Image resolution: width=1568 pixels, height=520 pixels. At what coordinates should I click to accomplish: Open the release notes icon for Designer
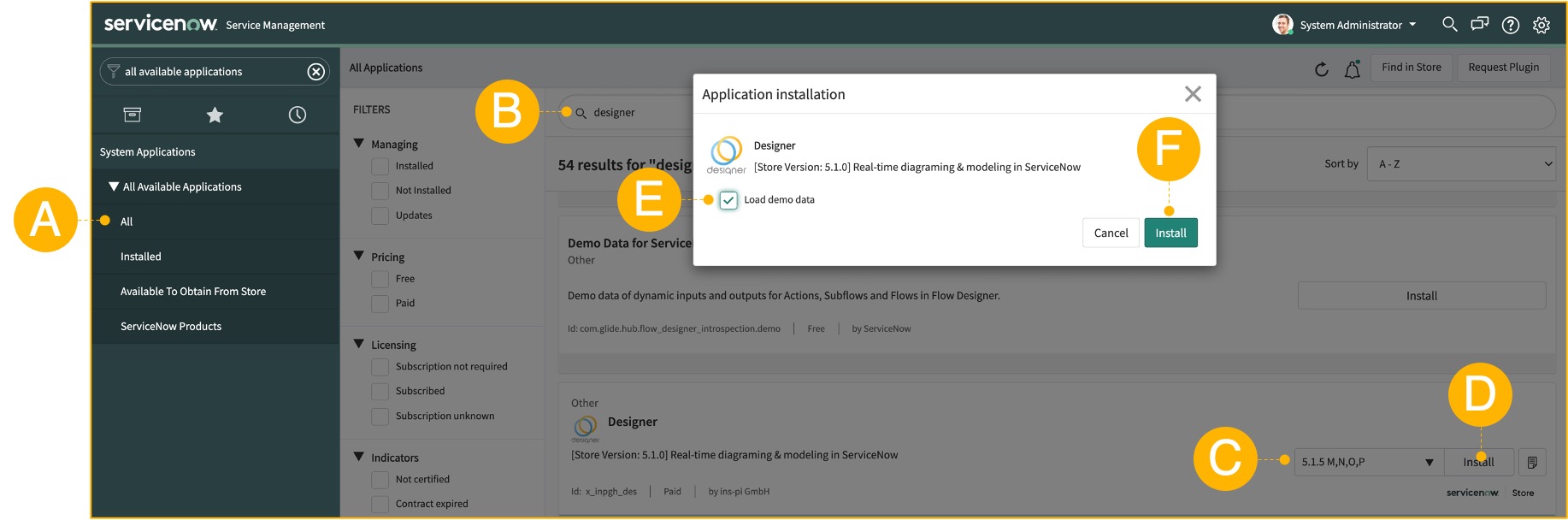point(1532,462)
